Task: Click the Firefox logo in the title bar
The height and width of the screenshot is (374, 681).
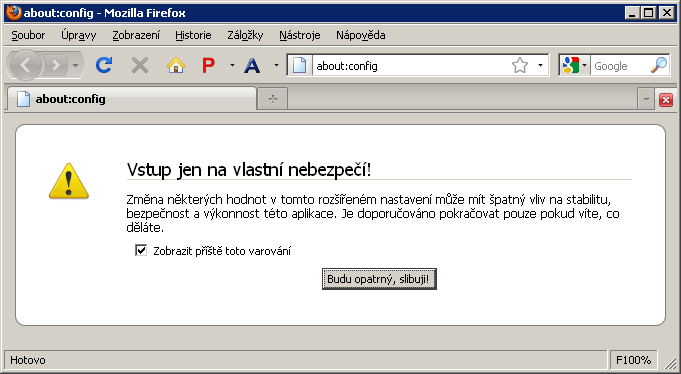Action: (x=13, y=12)
